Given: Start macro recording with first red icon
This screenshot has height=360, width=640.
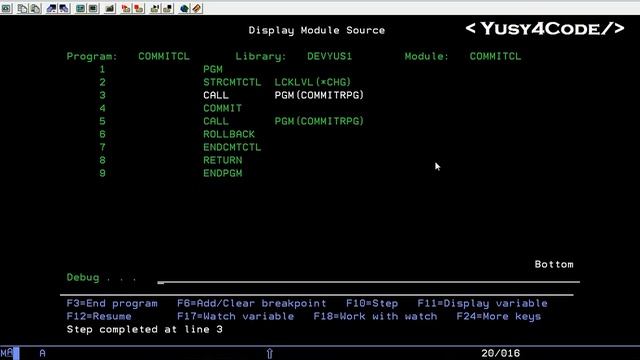Looking at the screenshot, I should (x=126, y=8).
